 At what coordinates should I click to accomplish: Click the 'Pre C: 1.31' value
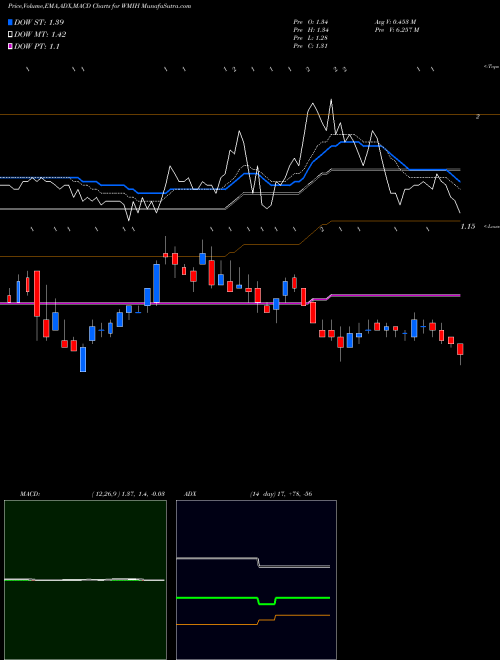click(x=311, y=46)
